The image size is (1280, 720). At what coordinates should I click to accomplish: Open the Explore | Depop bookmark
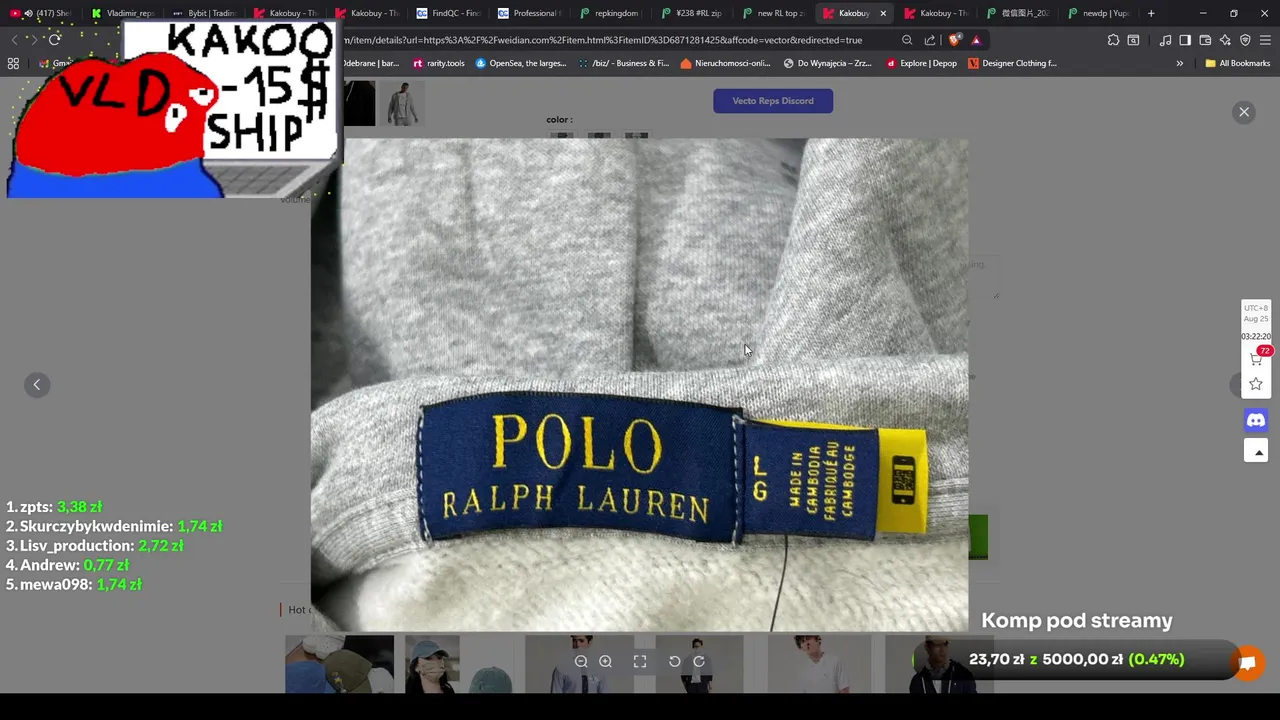921,63
